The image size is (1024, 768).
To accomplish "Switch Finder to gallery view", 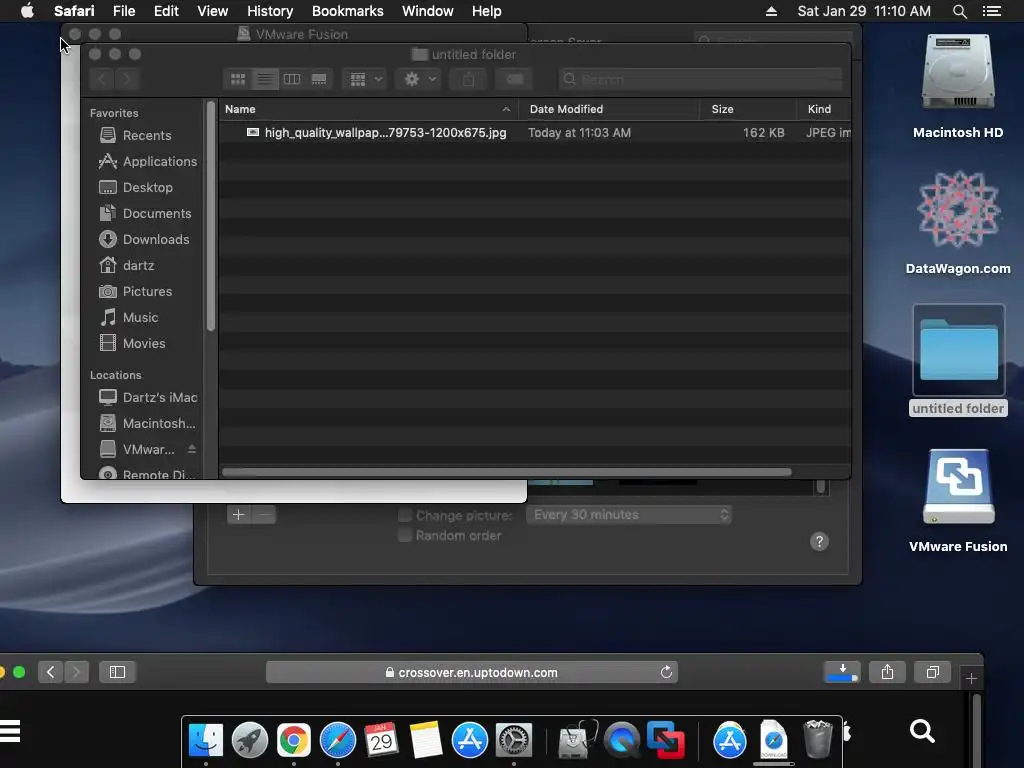I will pos(319,79).
